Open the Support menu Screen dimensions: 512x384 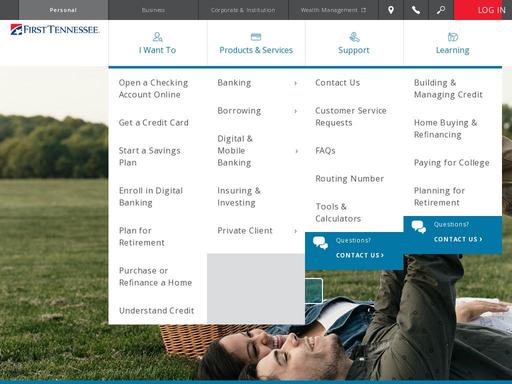[x=354, y=43]
